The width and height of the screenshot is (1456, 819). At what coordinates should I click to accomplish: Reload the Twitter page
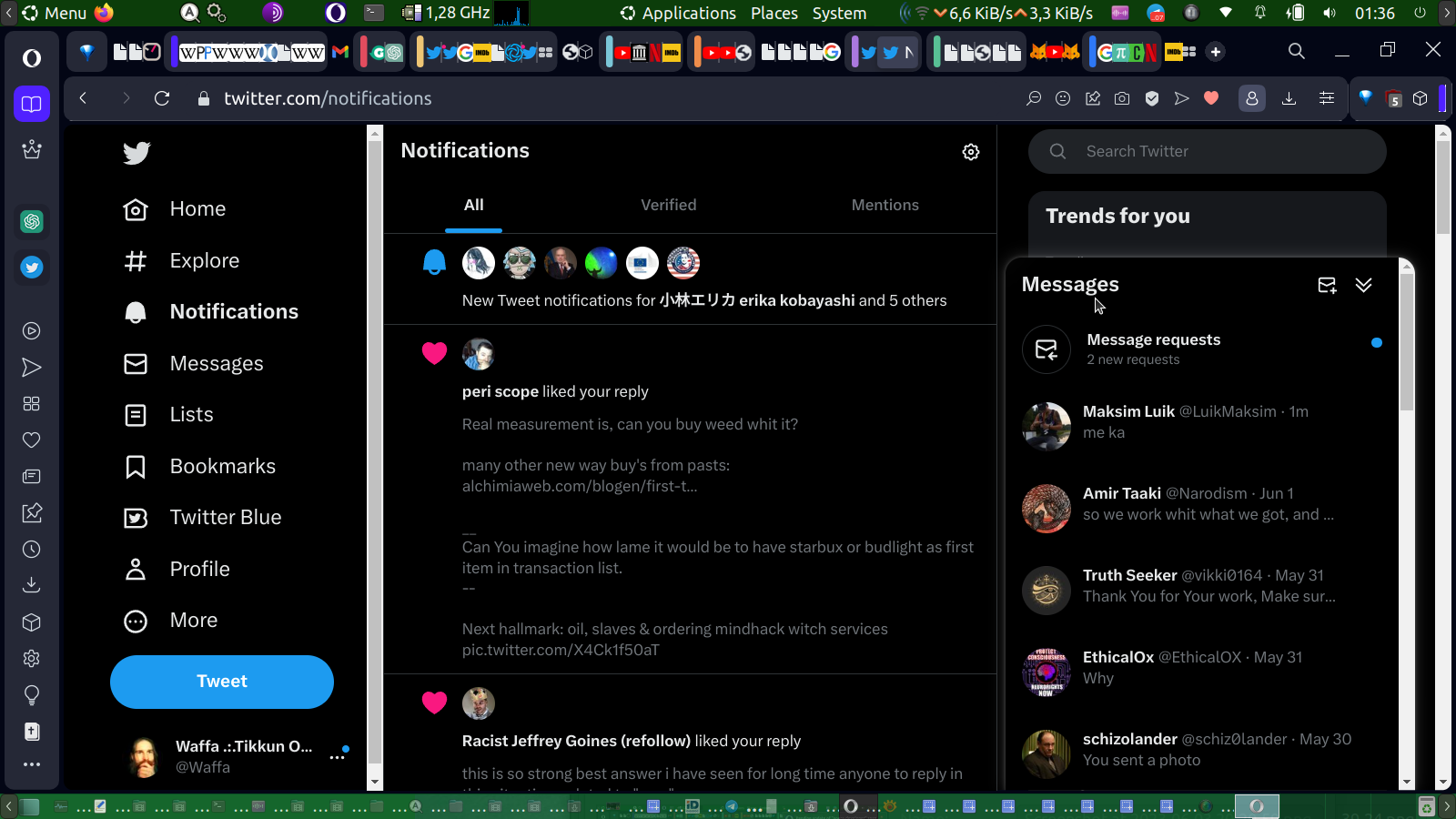pyautogui.click(x=162, y=98)
